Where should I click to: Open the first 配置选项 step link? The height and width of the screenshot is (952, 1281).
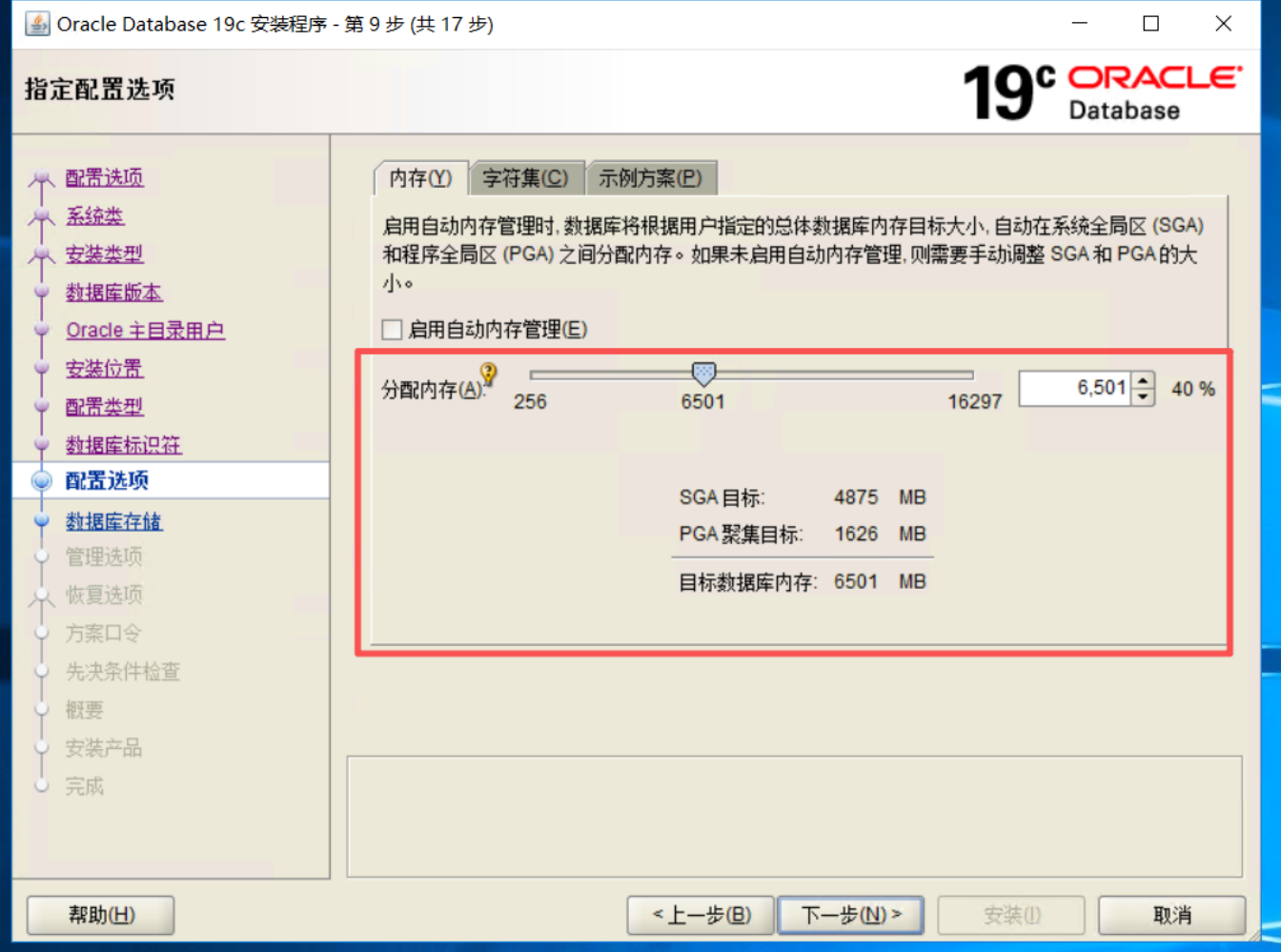click(x=105, y=178)
